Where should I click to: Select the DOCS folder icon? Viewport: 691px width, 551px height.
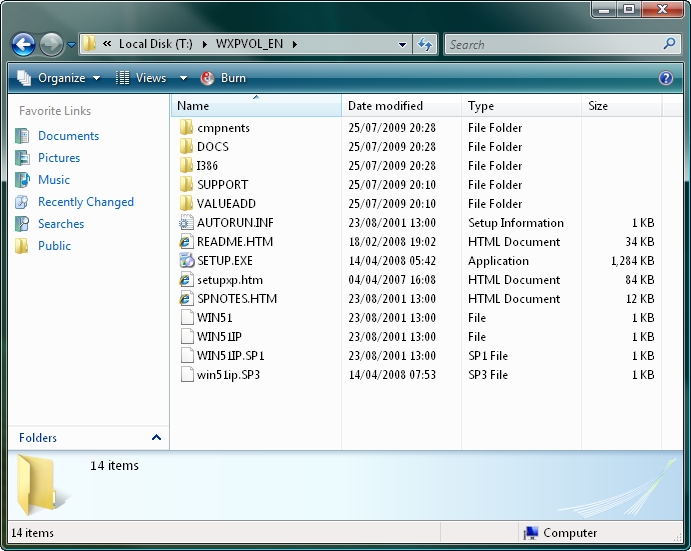coord(186,146)
